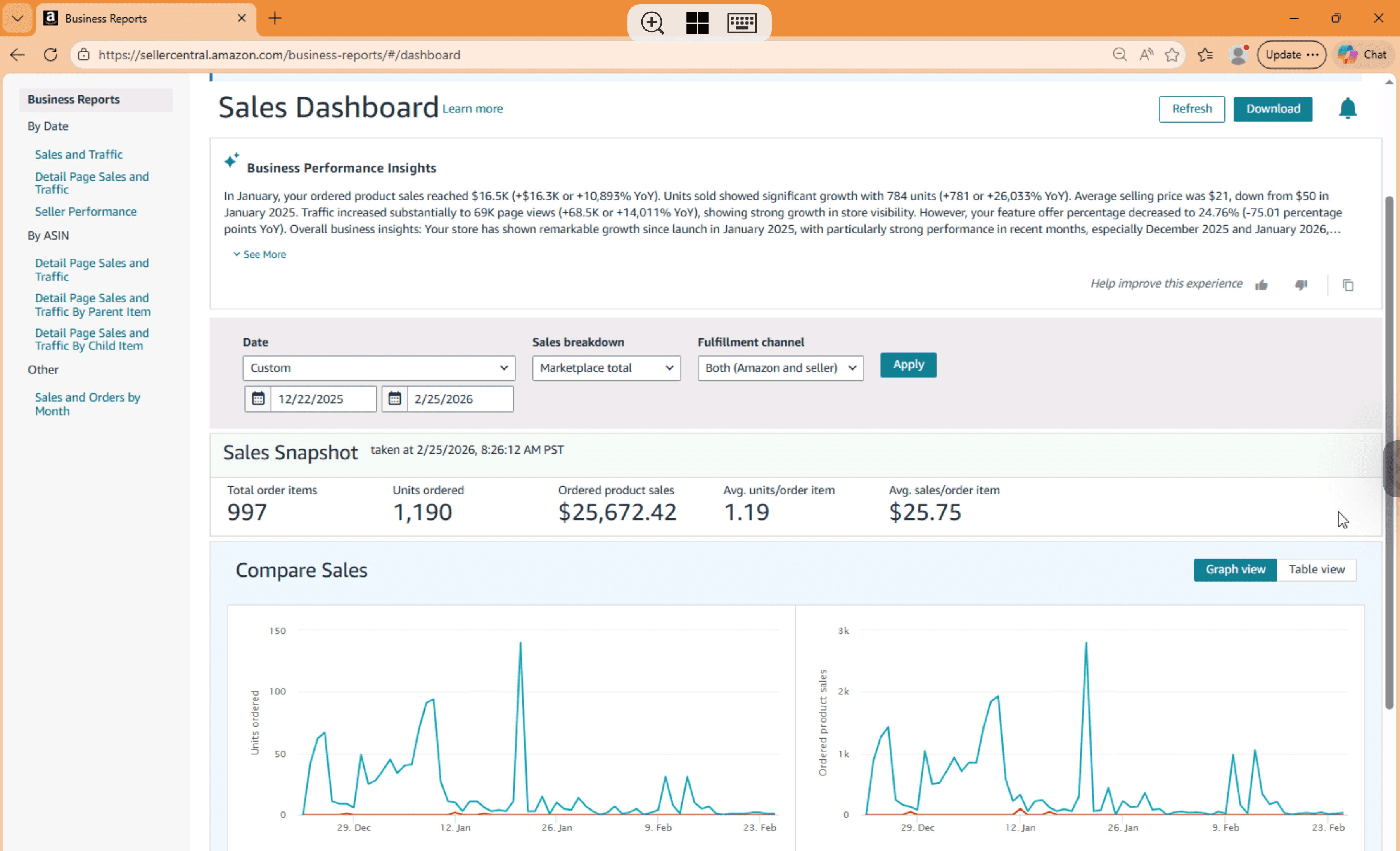The width and height of the screenshot is (1400, 851).
Task: Click the Apply button
Action: coord(908,365)
